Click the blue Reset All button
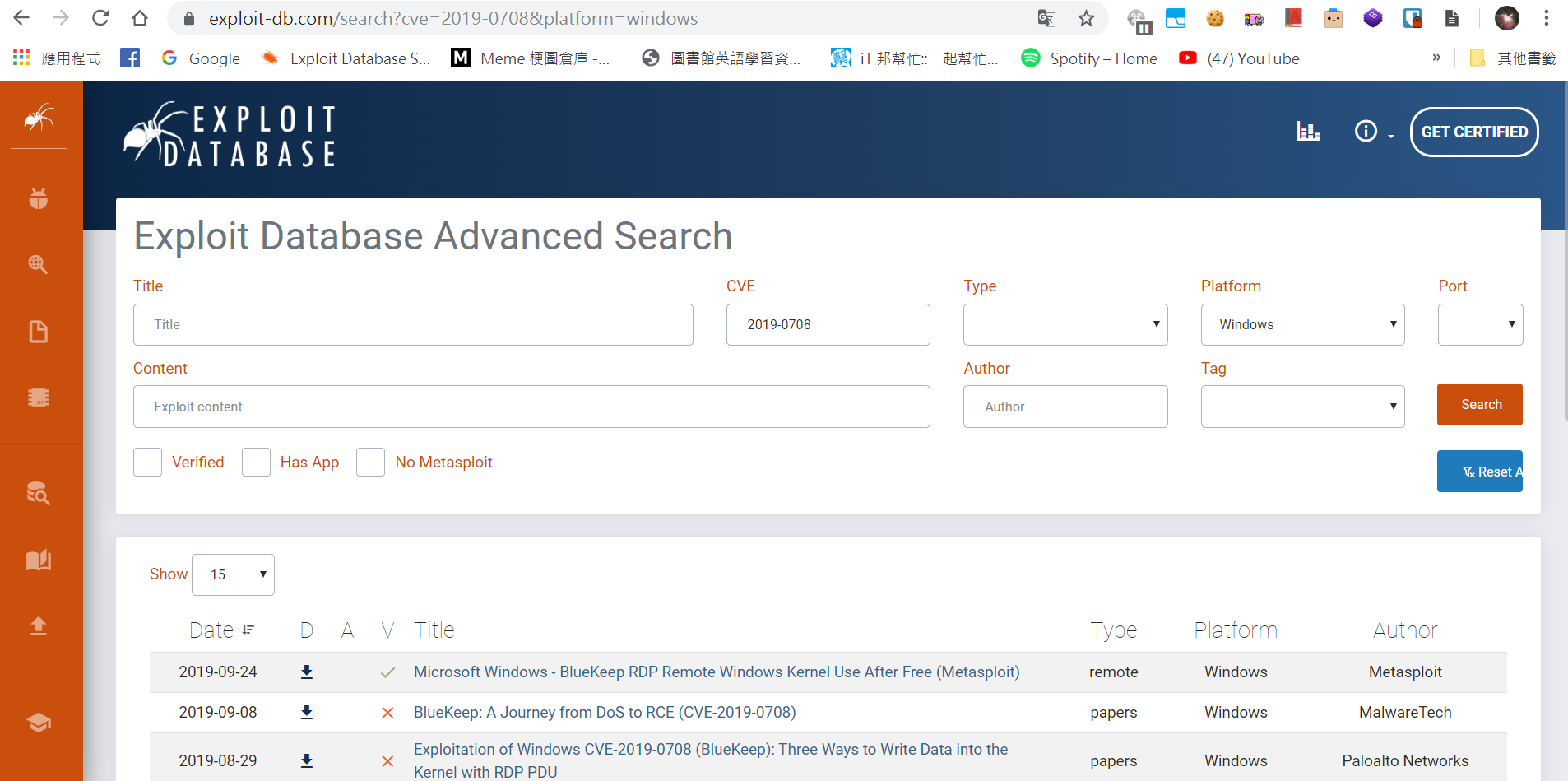 [1480, 472]
